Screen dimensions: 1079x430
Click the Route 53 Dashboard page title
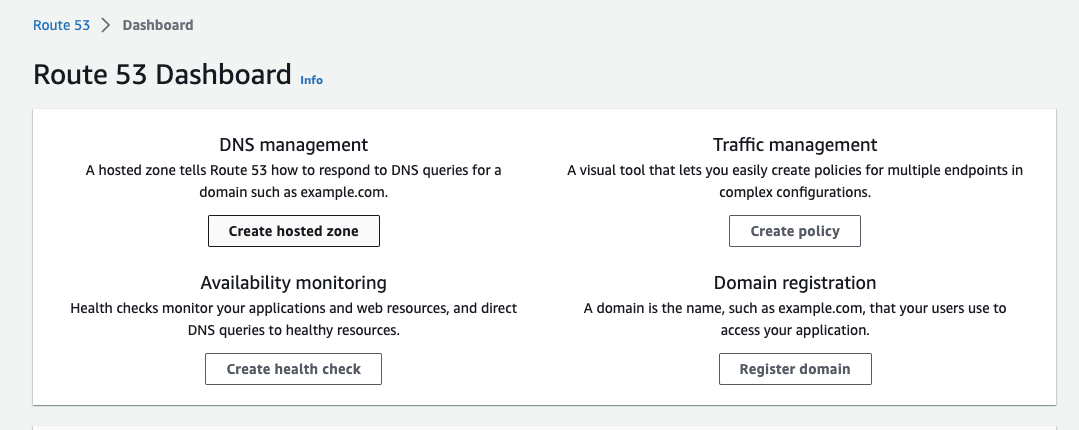pos(162,74)
